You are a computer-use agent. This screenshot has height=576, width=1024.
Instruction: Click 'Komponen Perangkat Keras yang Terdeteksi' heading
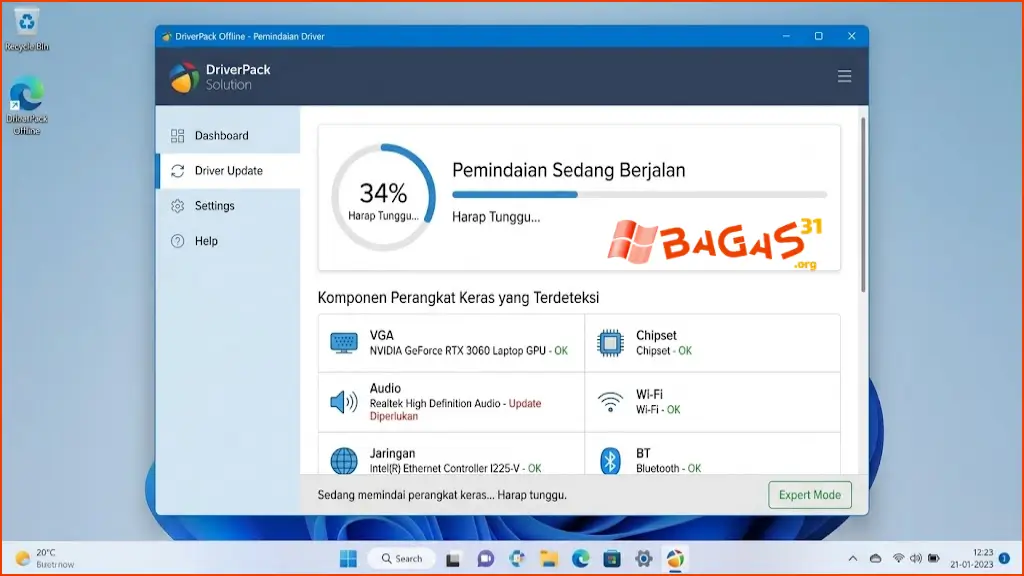(x=458, y=298)
